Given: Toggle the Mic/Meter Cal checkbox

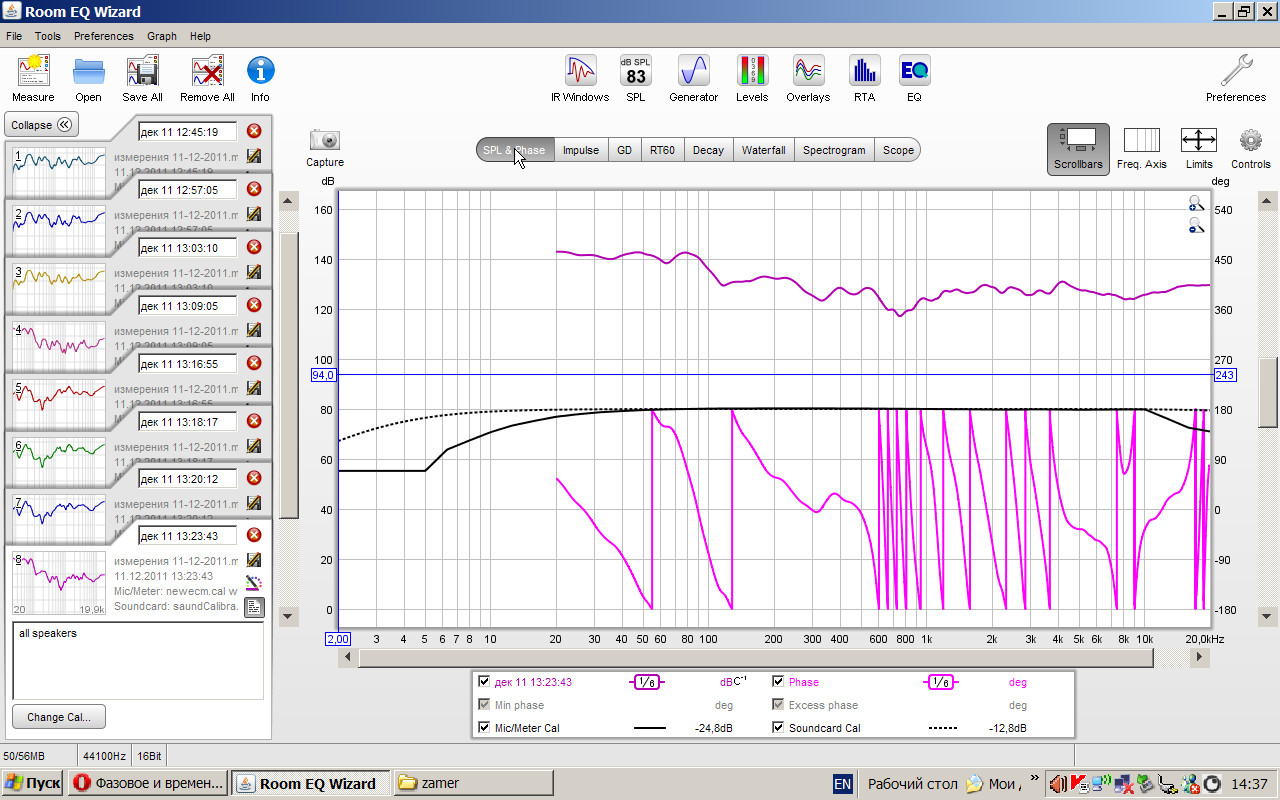Looking at the screenshot, I should click(x=484, y=728).
